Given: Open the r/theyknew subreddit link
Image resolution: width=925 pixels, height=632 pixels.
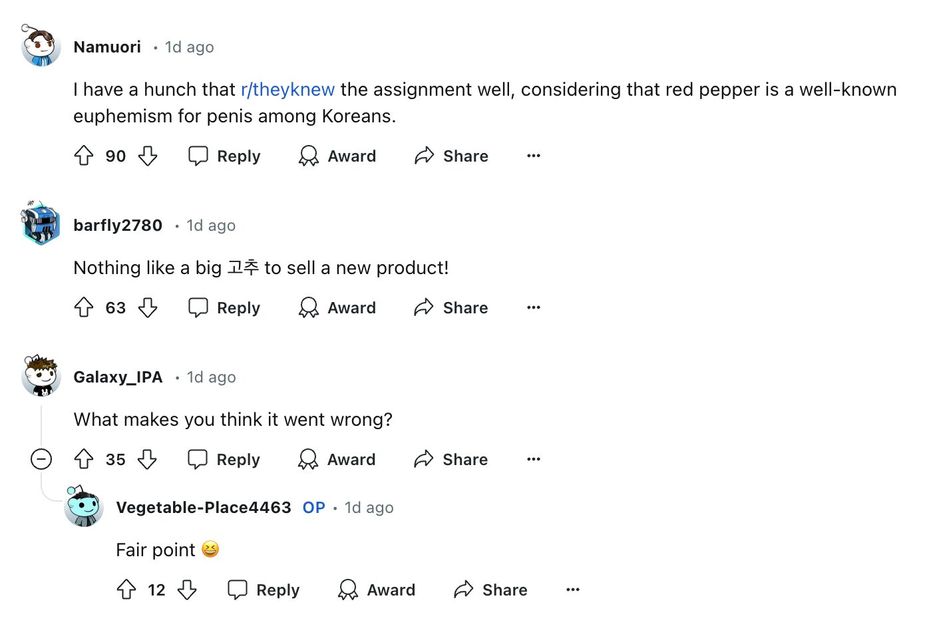Looking at the screenshot, I should [x=288, y=90].
